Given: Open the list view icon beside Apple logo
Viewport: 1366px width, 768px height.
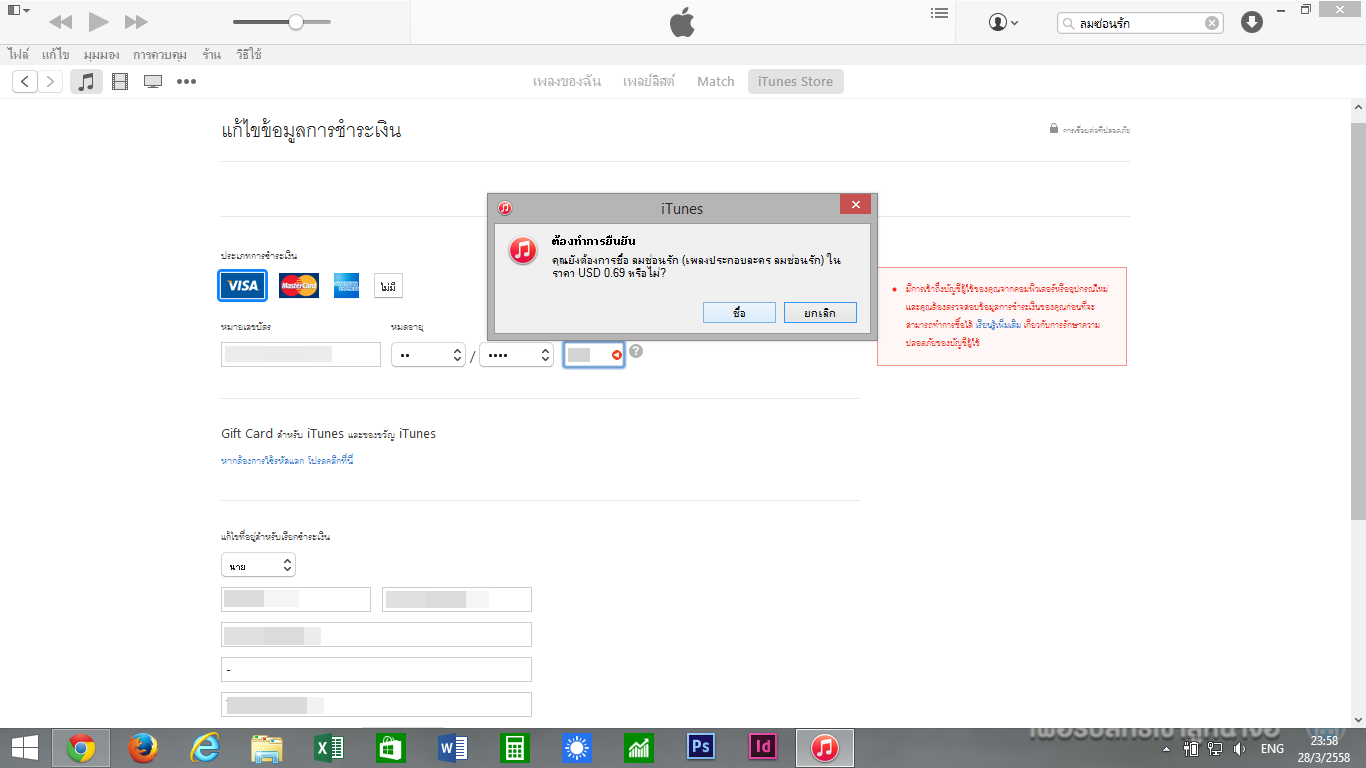Looking at the screenshot, I should pyautogui.click(x=939, y=13).
